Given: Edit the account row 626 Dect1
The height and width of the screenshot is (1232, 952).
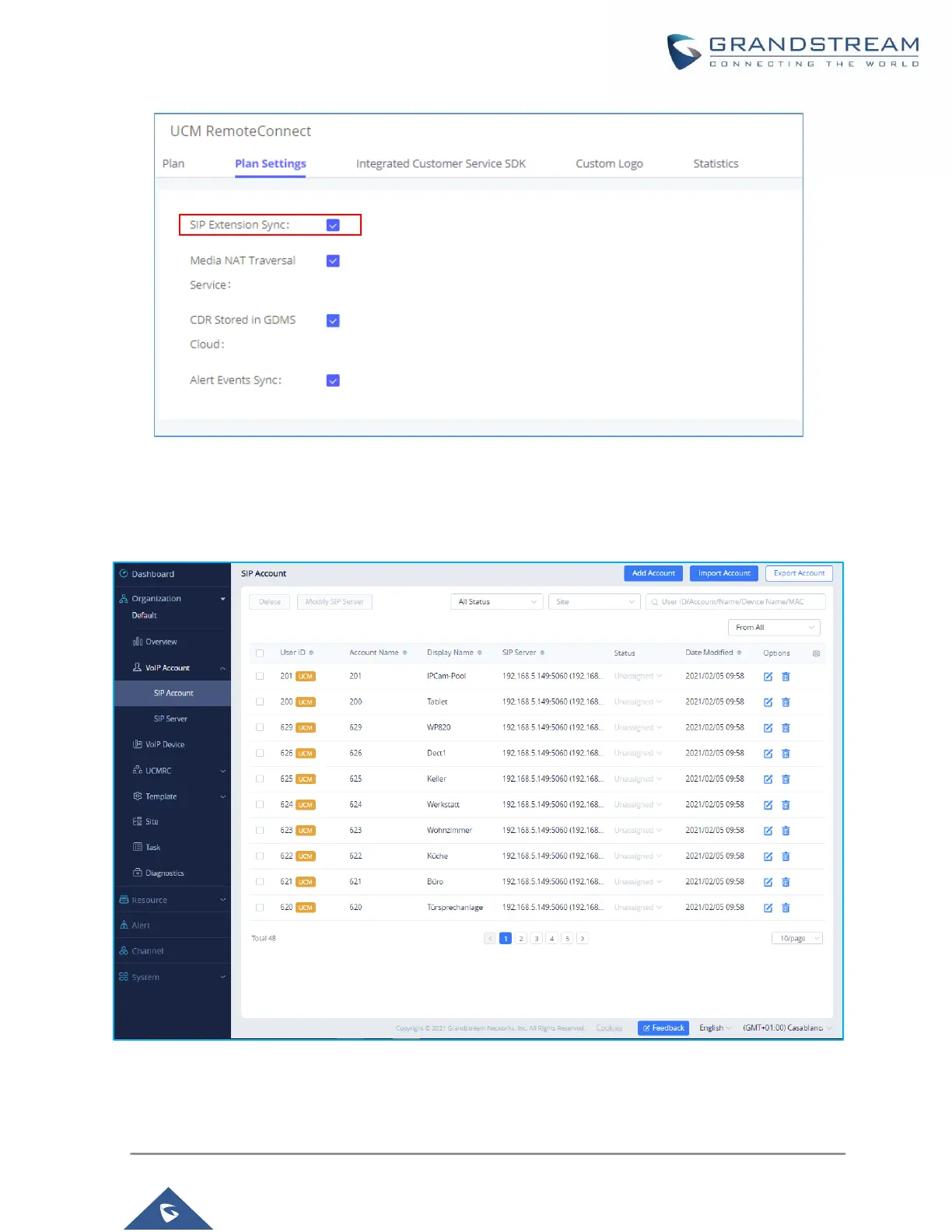Looking at the screenshot, I should point(768,754).
